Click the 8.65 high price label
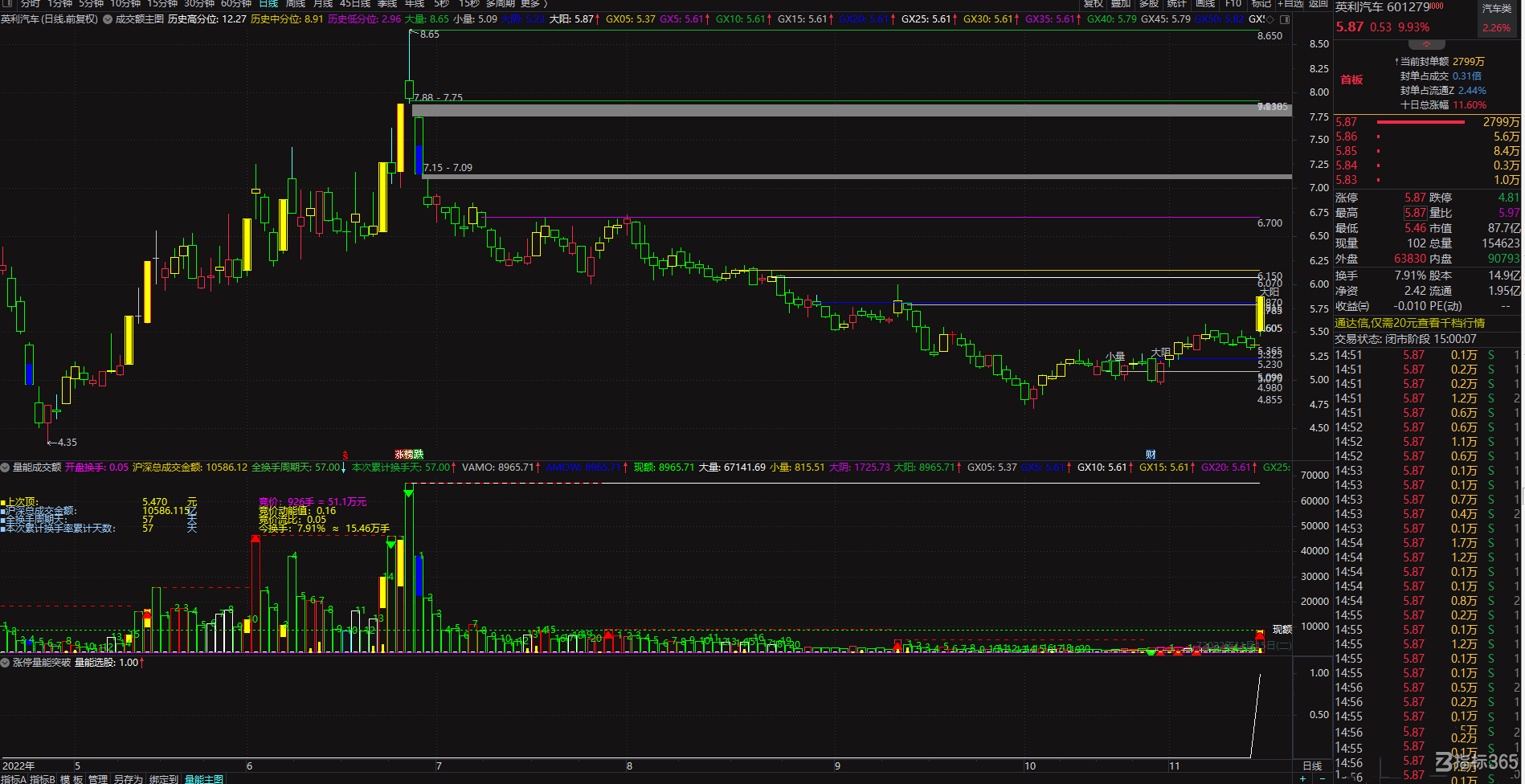The height and width of the screenshot is (784, 1525). 430,35
